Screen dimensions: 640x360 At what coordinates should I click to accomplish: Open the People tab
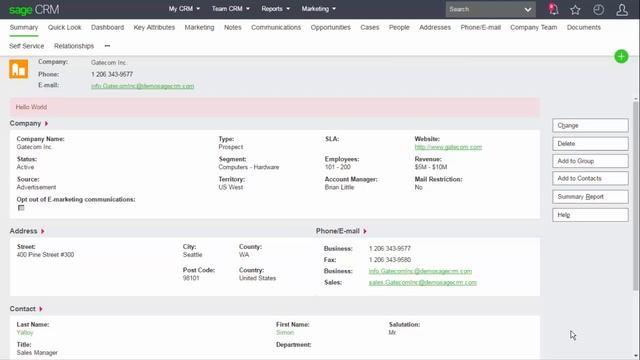tap(399, 27)
